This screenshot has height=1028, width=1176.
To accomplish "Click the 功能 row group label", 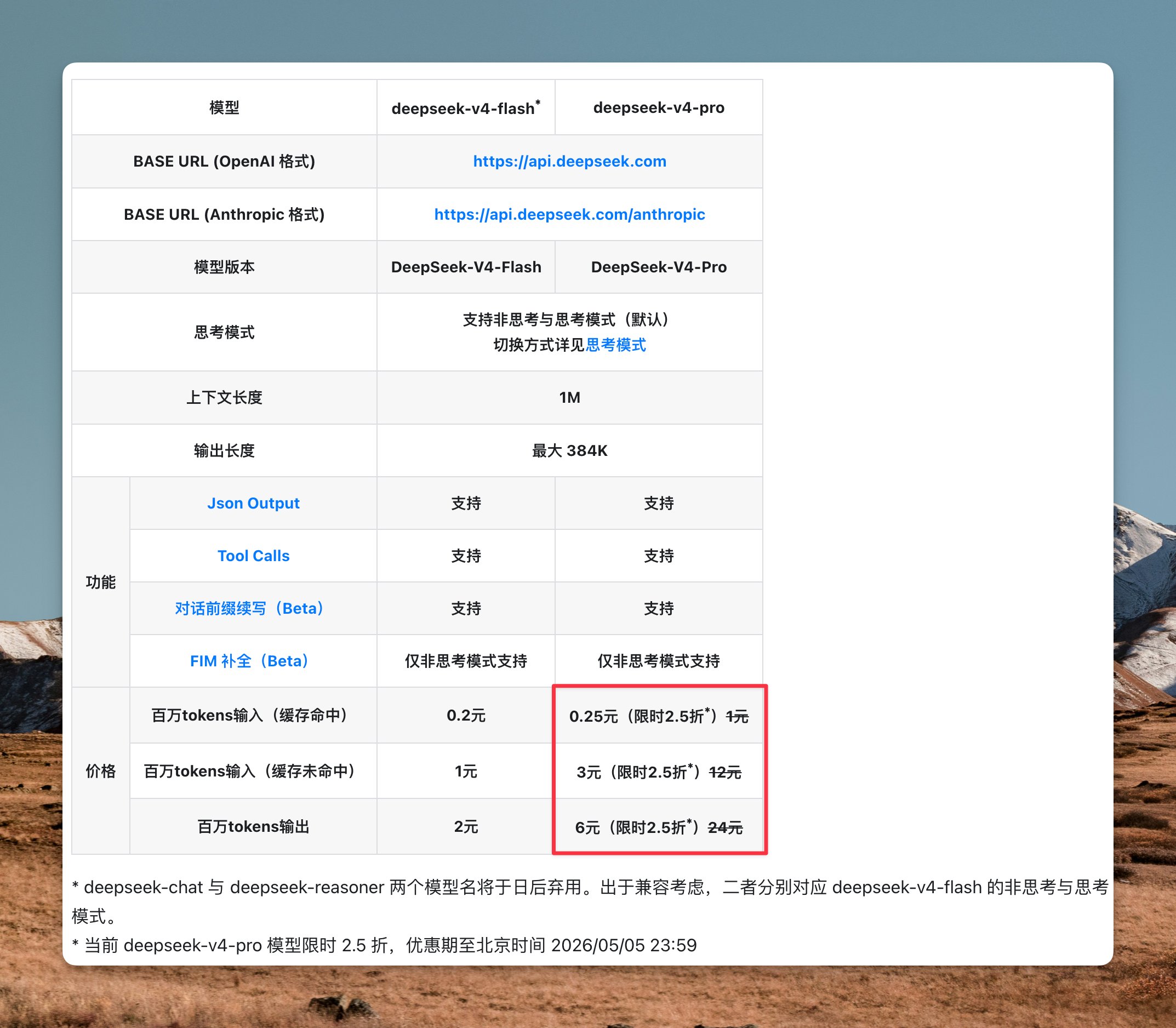I will pos(100,582).
